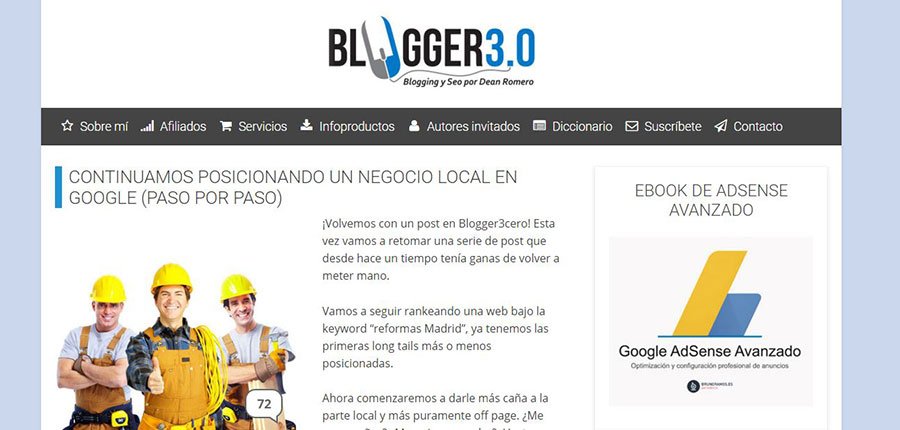900x430 pixels.
Task: Open the Infoproductos menu item
Action: click(x=357, y=126)
